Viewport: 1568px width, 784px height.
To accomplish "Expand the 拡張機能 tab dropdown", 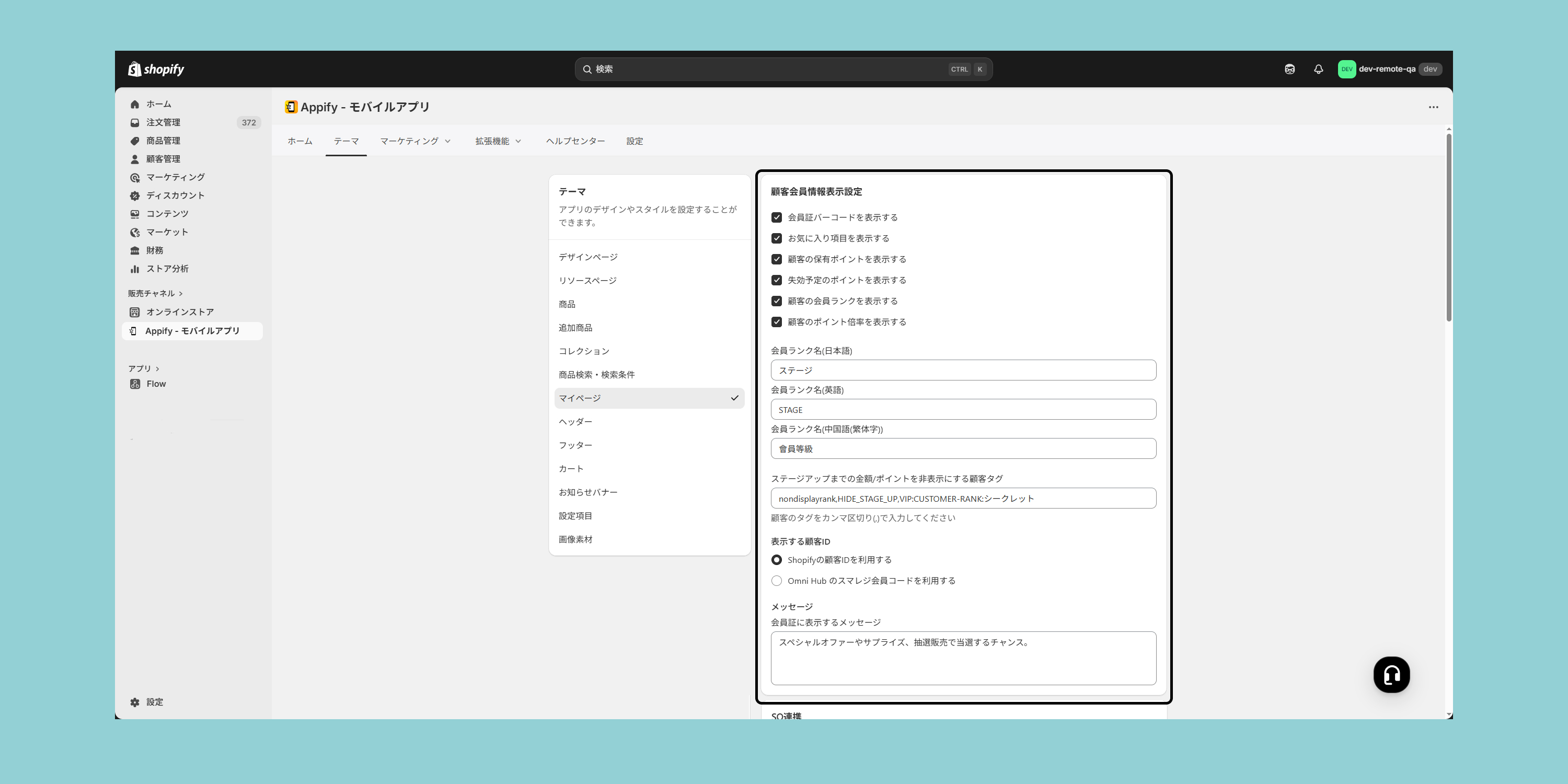I will pos(499,141).
